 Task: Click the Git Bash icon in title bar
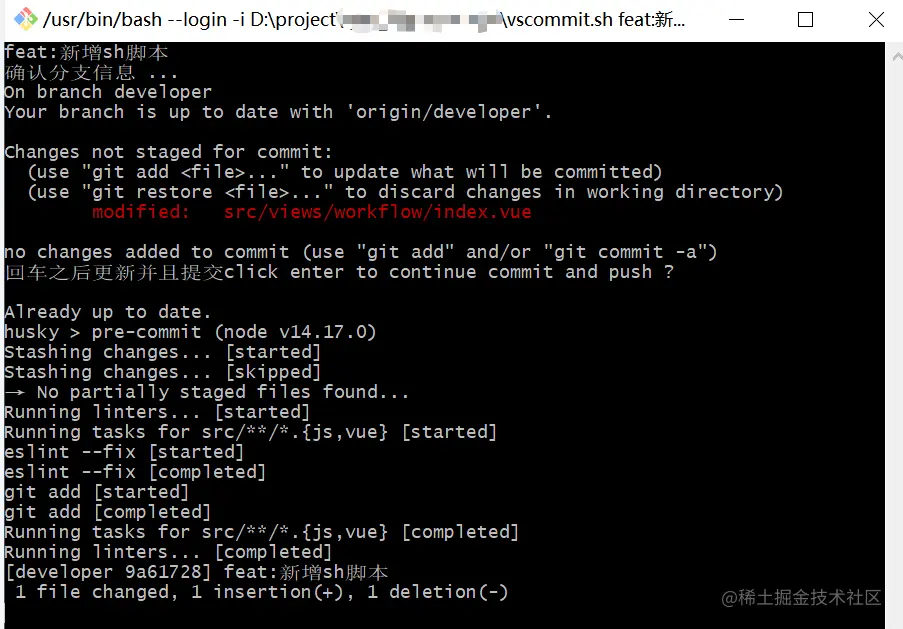25,20
